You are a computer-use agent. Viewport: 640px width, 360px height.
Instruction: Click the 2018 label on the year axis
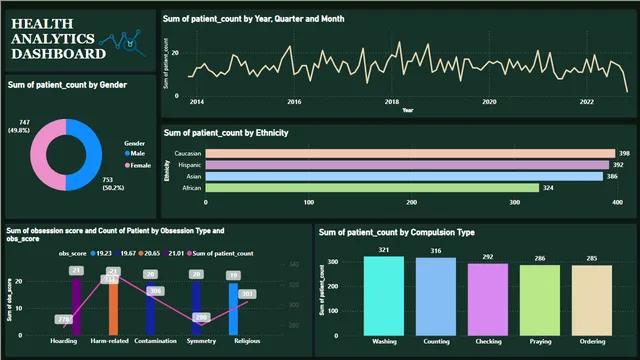[392, 102]
